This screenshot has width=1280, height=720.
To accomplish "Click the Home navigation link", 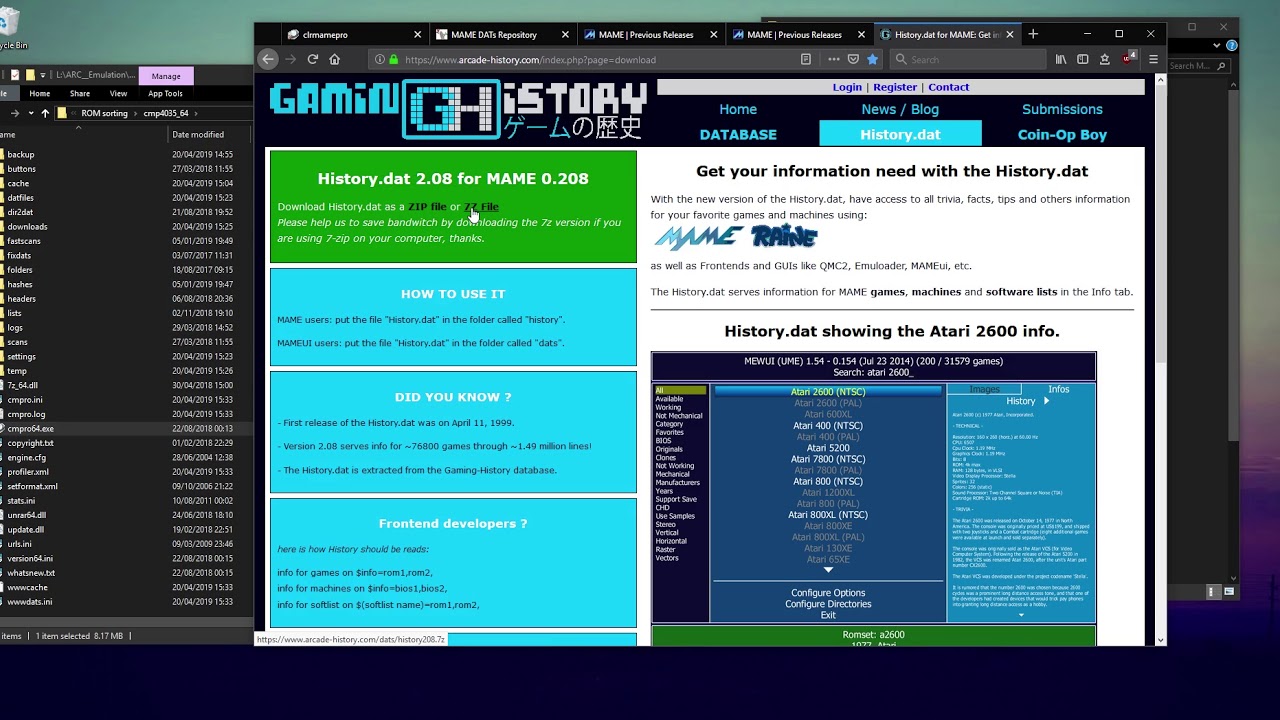I will point(738,109).
